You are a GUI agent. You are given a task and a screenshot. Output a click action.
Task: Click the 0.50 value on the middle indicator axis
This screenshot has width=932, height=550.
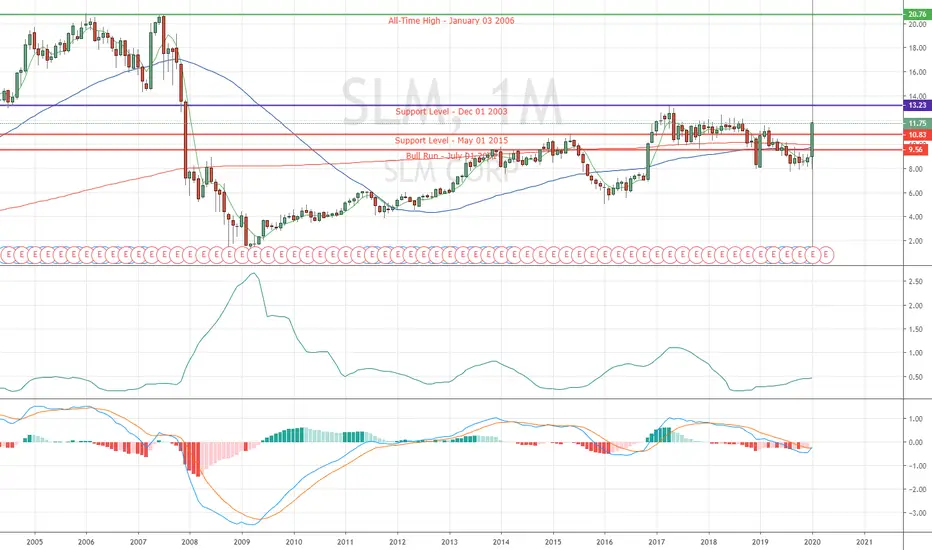[915, 377]
